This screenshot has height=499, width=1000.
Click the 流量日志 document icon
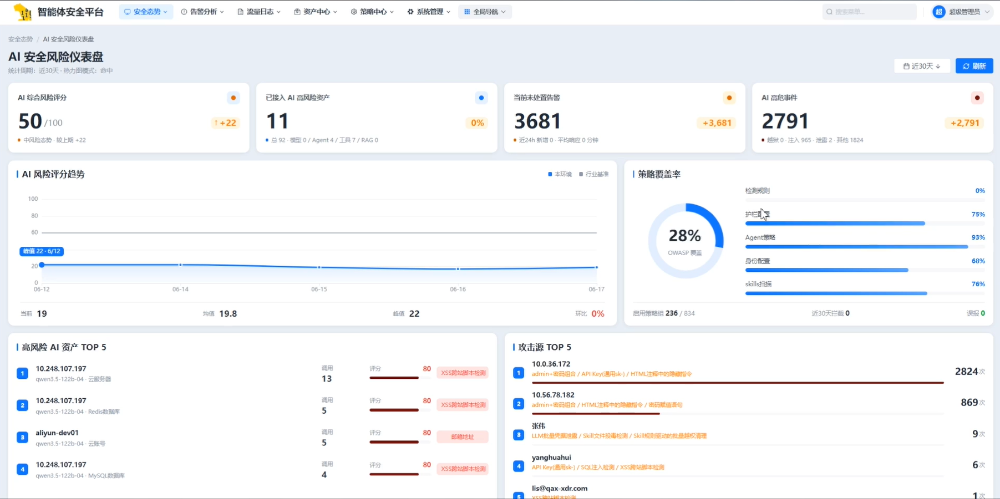240,12
